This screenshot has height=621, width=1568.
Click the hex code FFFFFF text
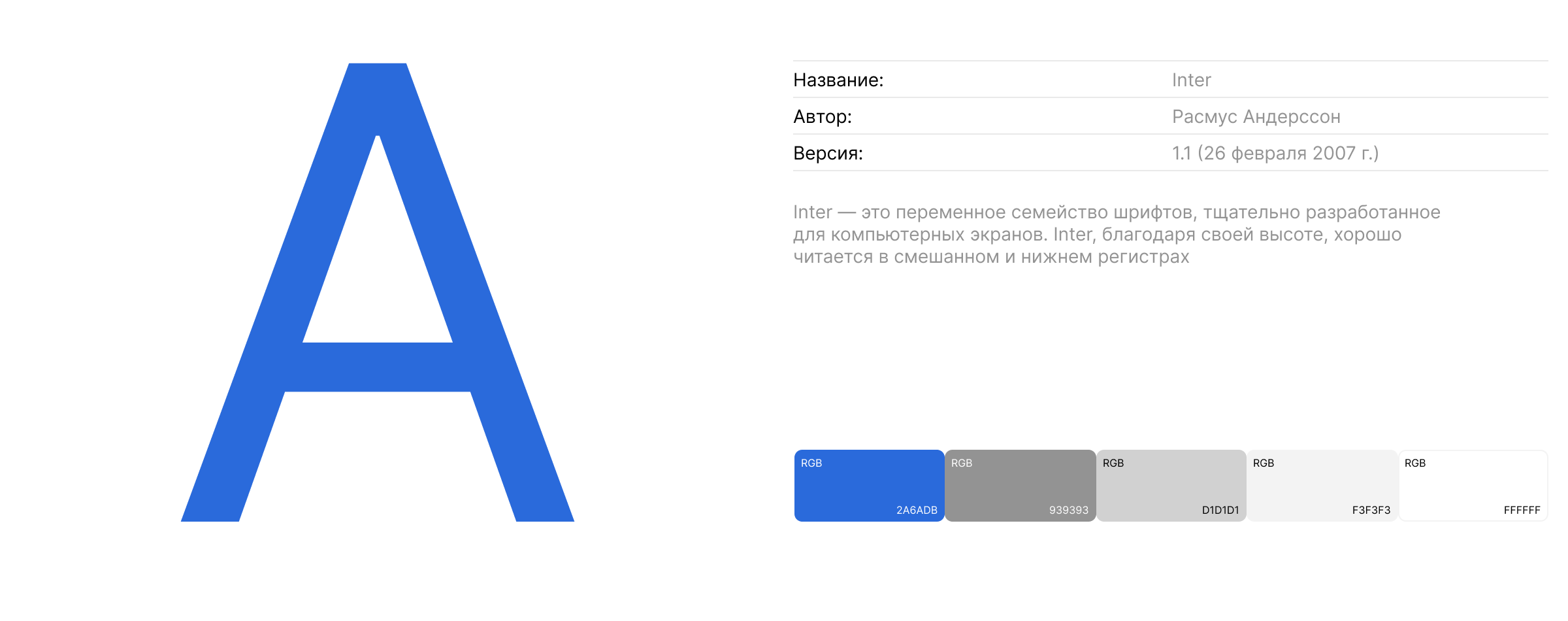pos(1522,510)
